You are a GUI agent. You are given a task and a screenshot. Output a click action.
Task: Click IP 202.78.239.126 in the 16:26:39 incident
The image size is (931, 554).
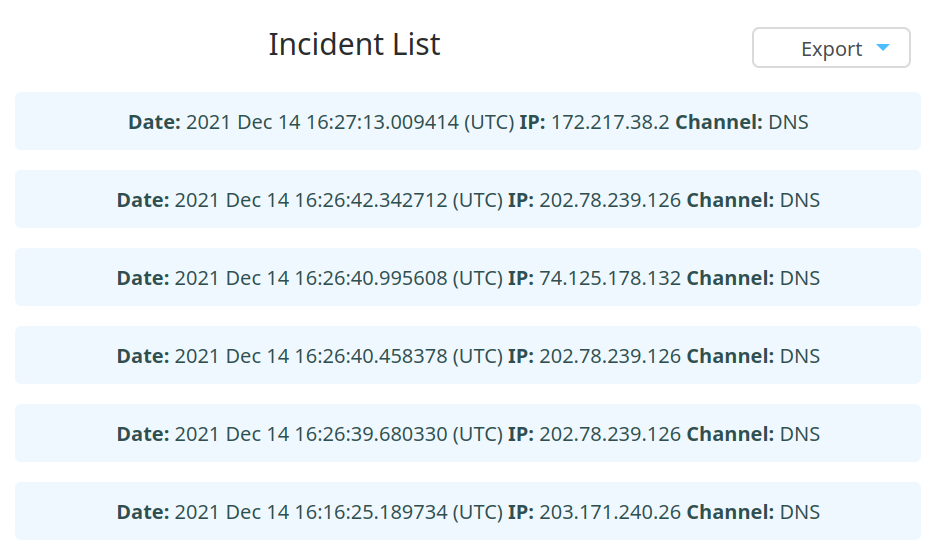coord(610,434)
